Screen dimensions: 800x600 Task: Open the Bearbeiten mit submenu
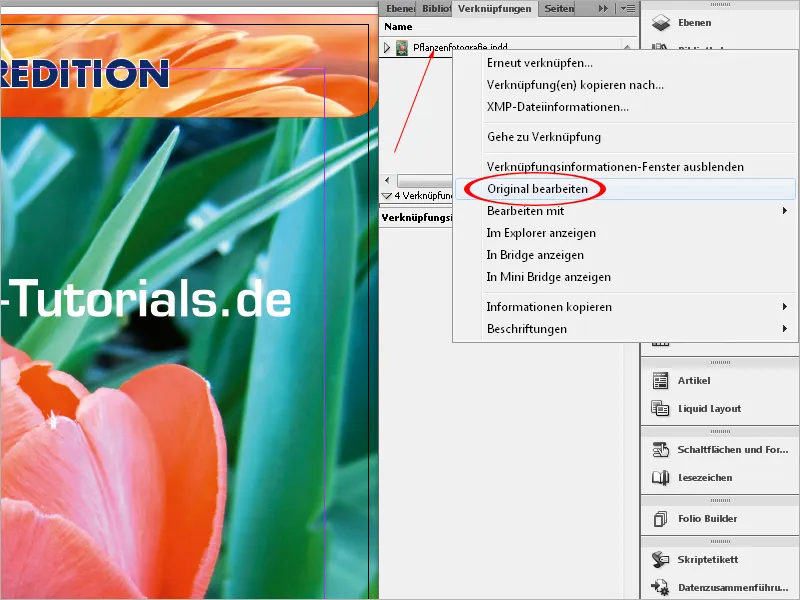coord(624,211)
